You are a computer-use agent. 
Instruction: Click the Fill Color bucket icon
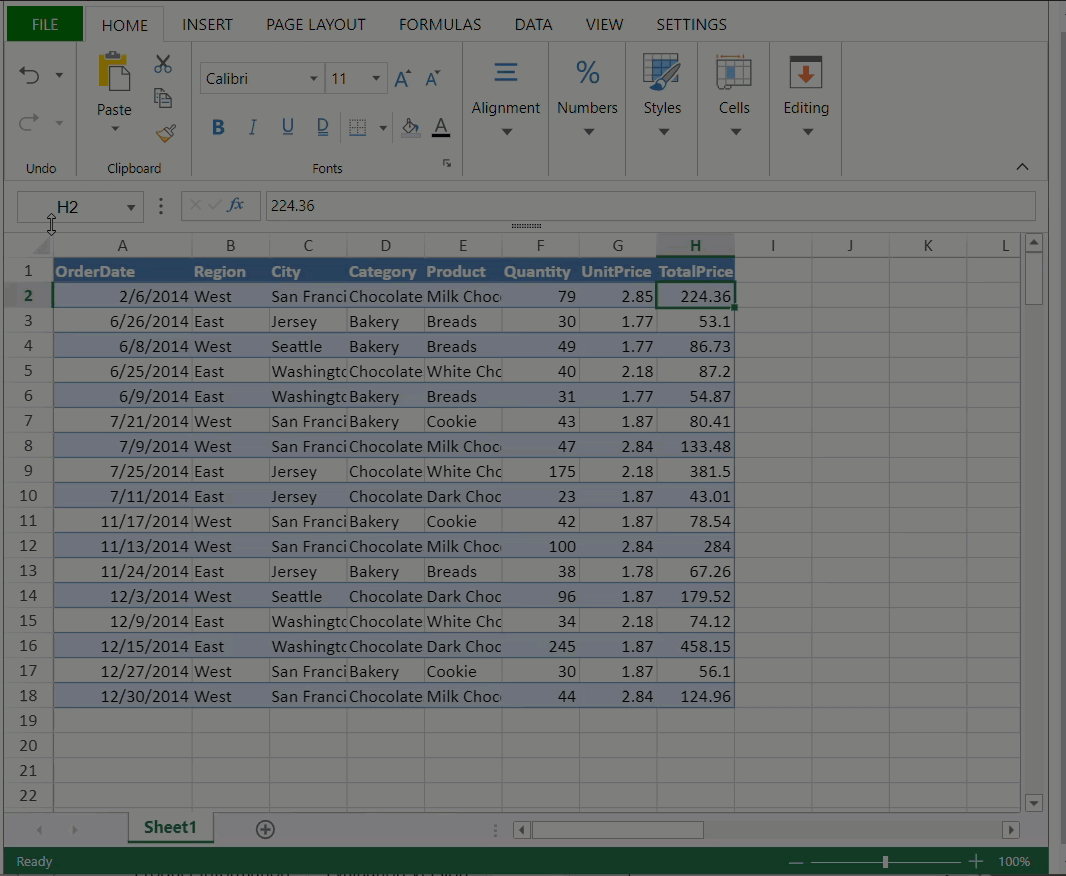pos(410,127)
